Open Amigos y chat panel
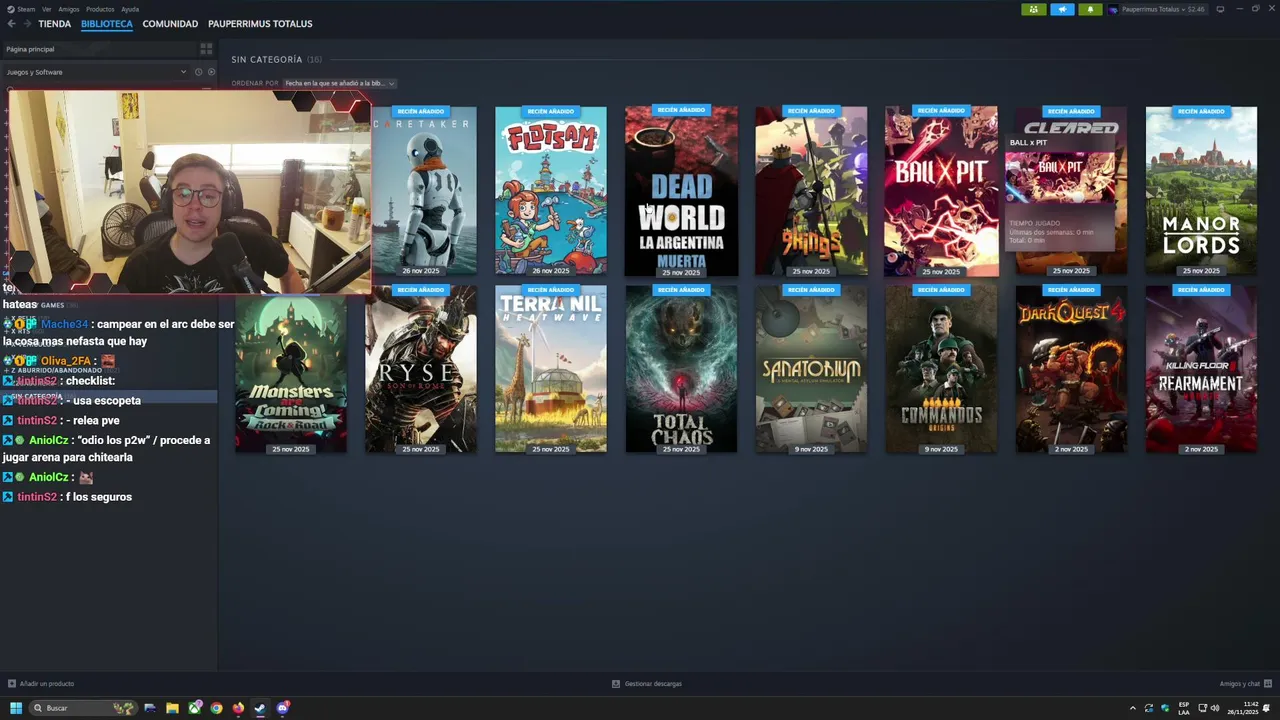 coord(1240,684)
